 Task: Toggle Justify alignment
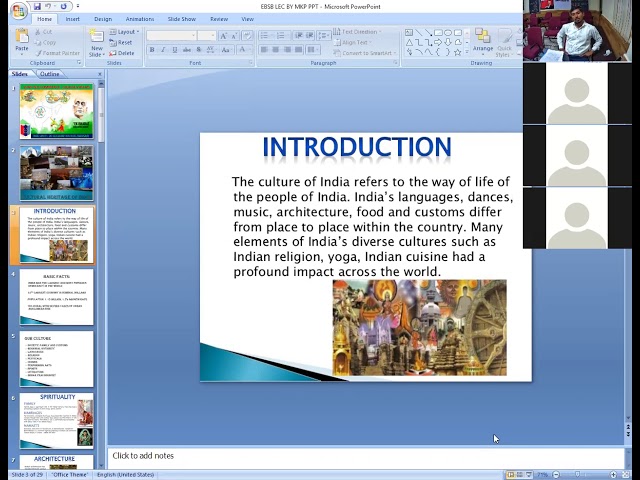tap(299, 50)
